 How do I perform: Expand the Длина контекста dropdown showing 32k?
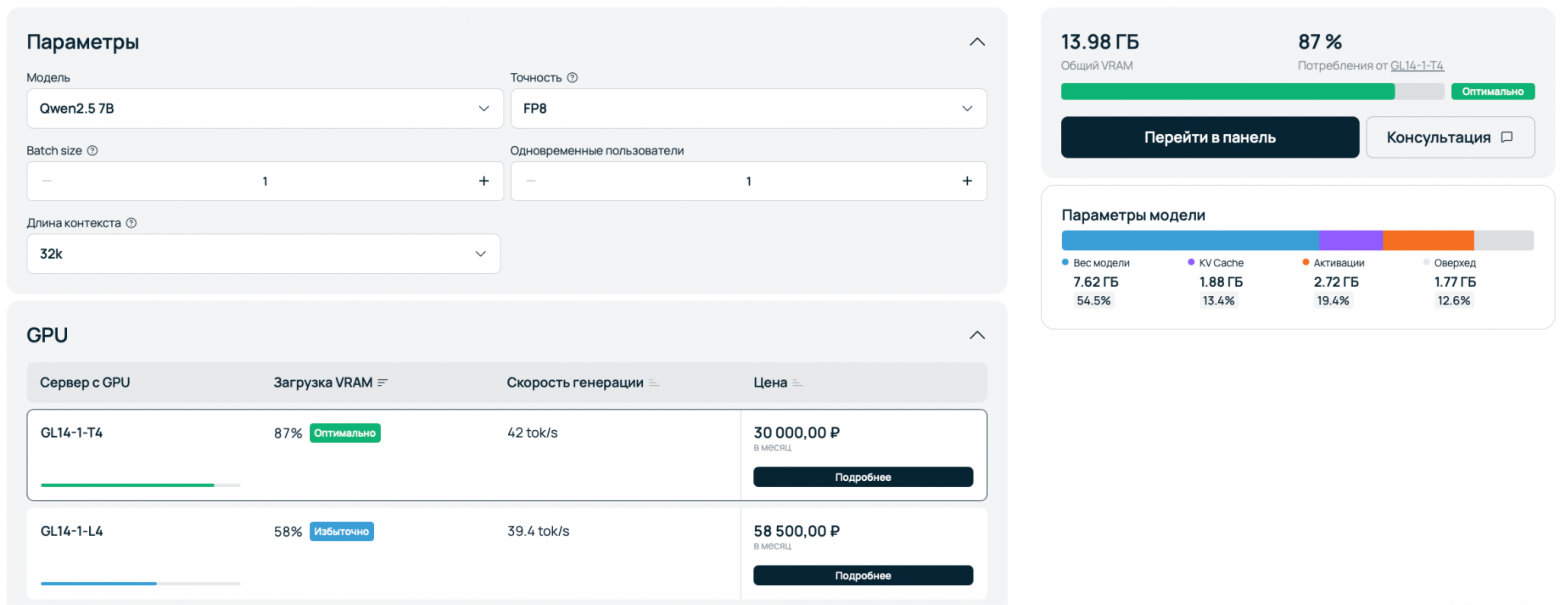pyautogui.click(x=263, y=254)
